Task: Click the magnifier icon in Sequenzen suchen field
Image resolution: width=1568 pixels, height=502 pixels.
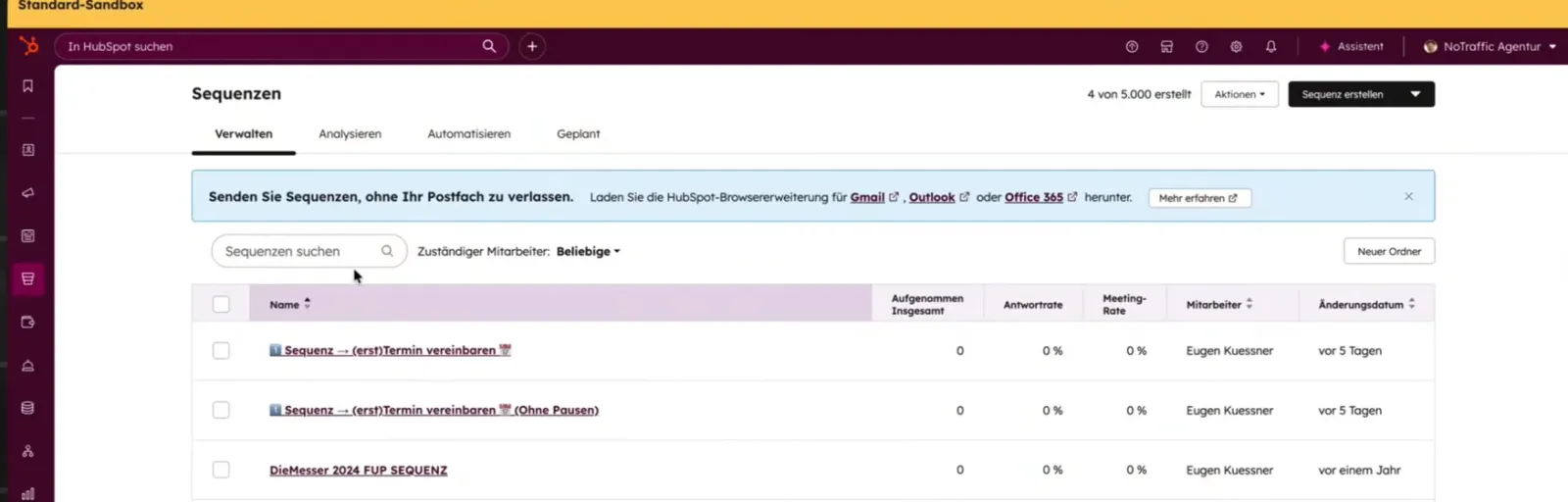Action: [x=387, y=251]
